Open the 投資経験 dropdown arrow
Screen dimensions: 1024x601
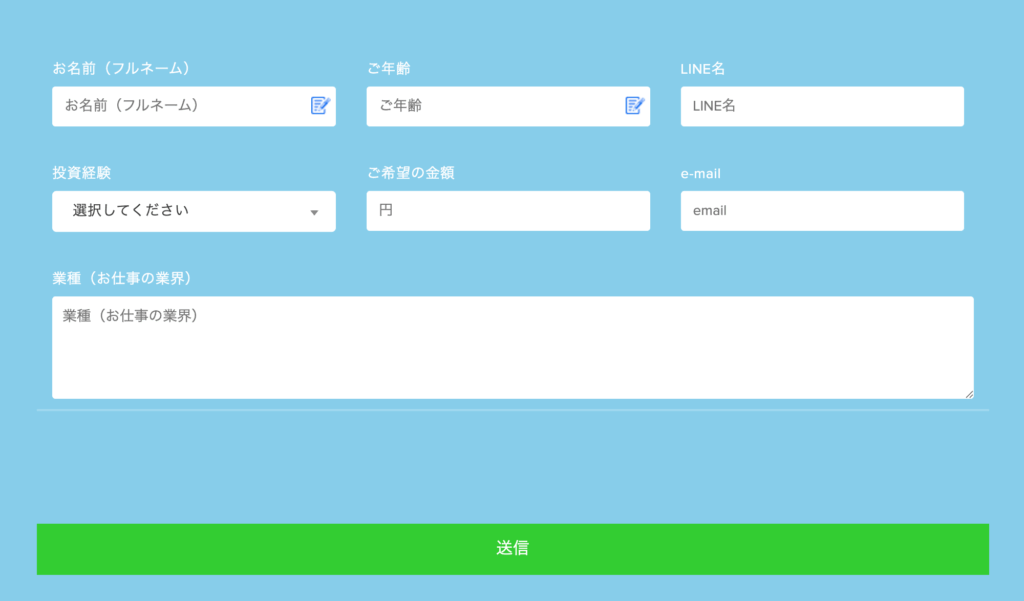(314, 212)
